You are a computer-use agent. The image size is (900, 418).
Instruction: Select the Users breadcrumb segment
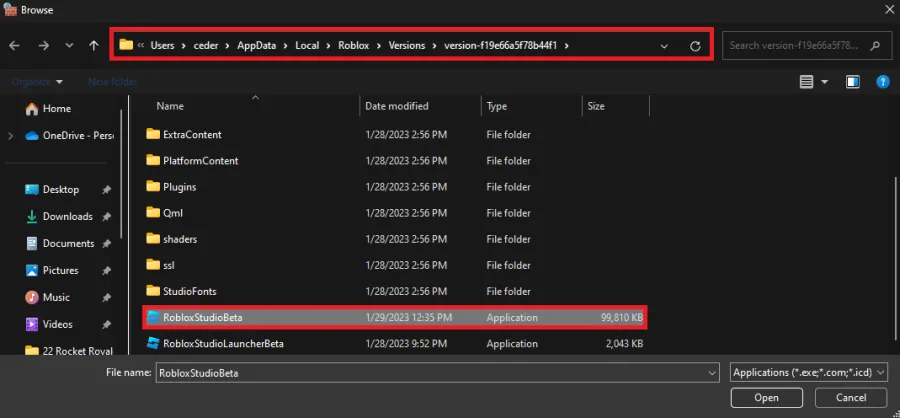pos(162,46)
